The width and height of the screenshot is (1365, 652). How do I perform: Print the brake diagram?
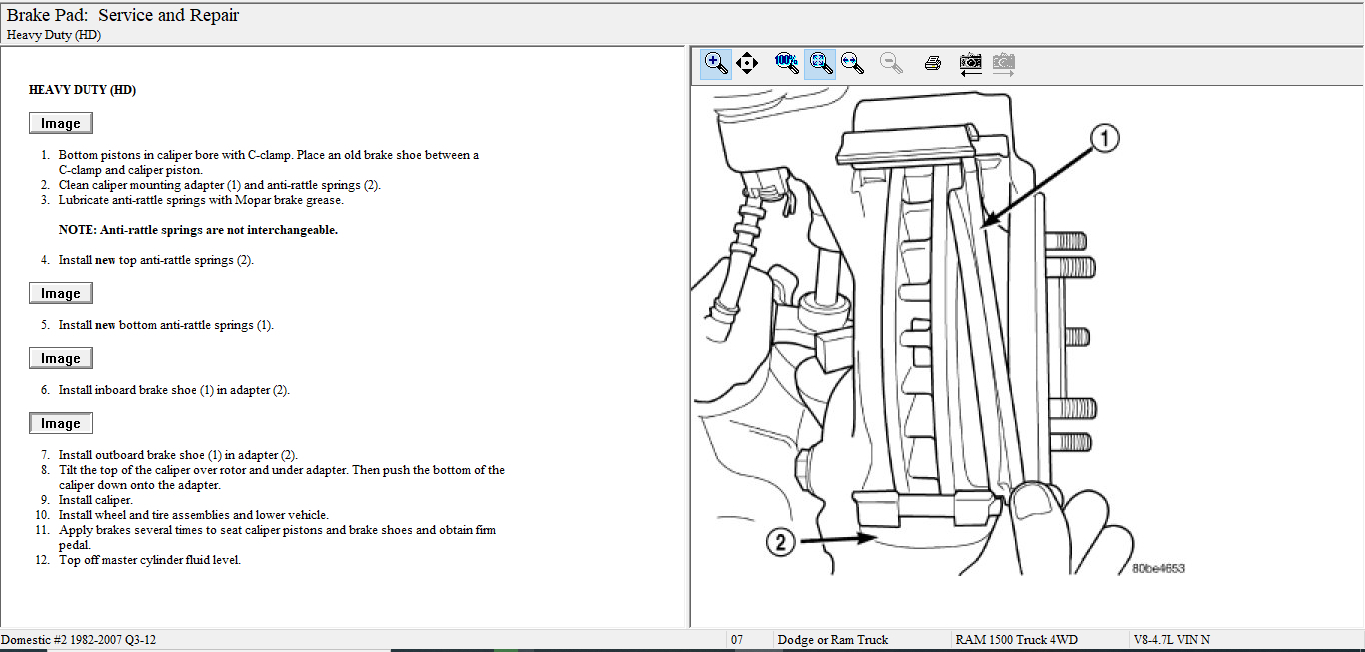point(933,63)
